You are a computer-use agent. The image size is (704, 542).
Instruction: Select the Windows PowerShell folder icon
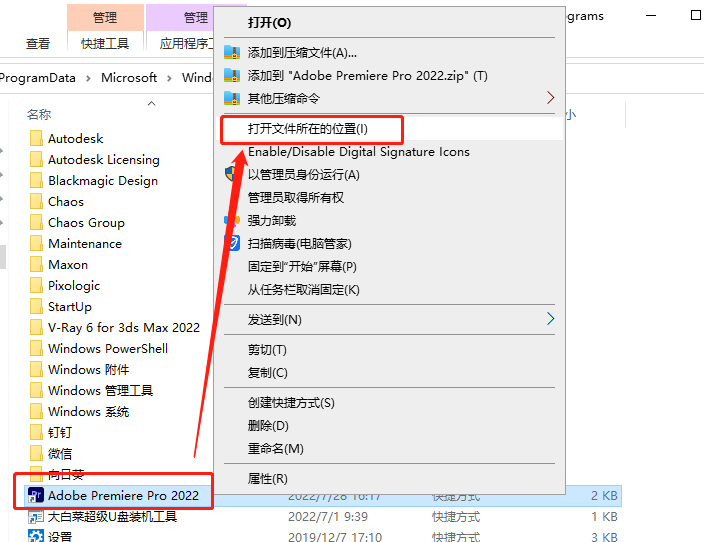pos(36,348)
